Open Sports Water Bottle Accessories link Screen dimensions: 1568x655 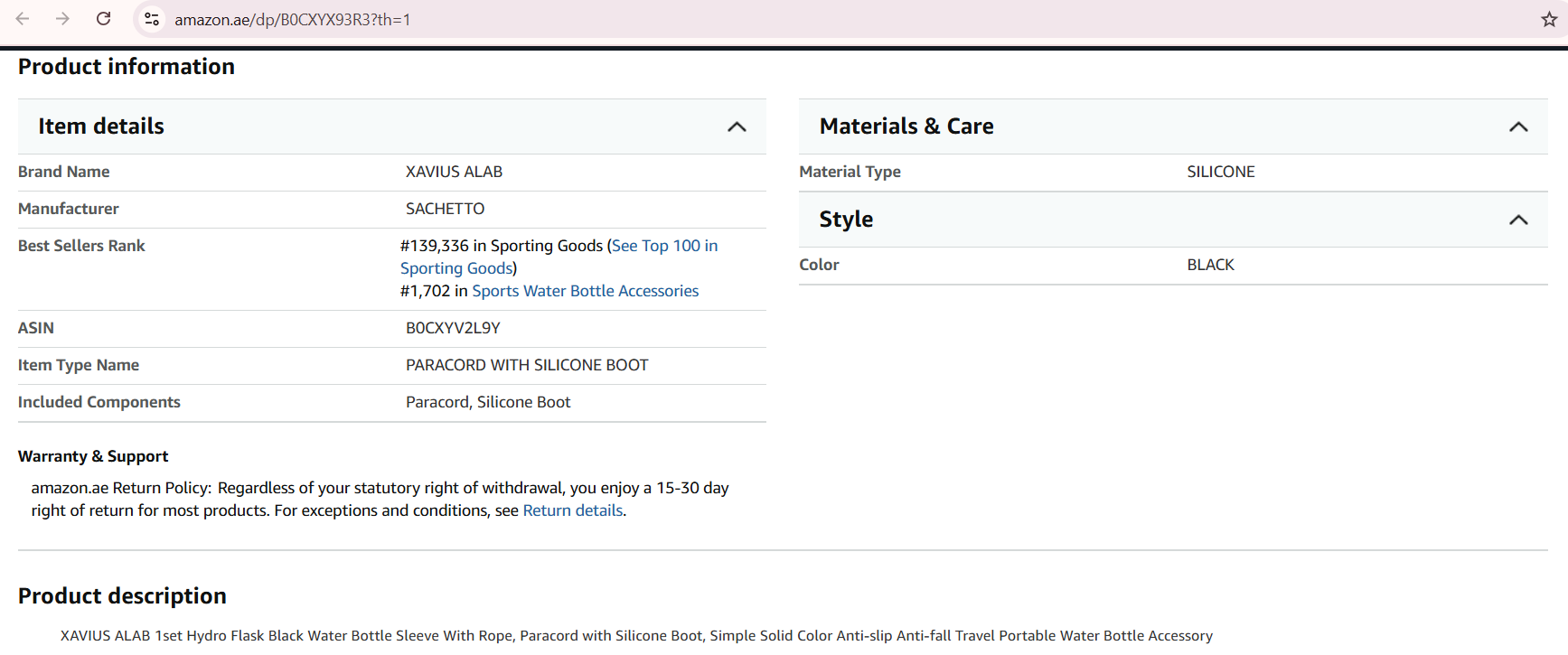586,291
